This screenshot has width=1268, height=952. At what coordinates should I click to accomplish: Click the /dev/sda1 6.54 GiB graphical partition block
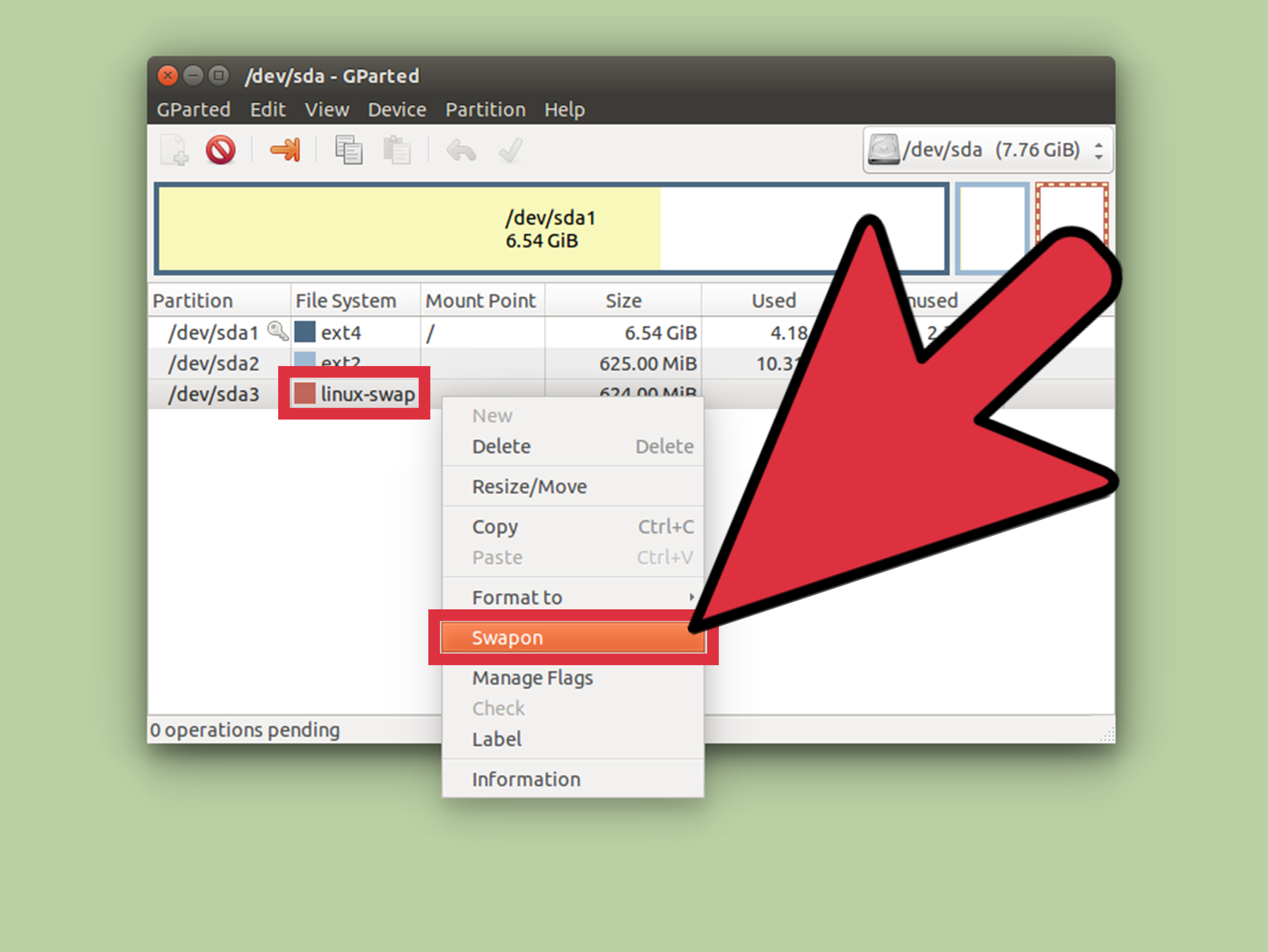[x=551, y=229]
